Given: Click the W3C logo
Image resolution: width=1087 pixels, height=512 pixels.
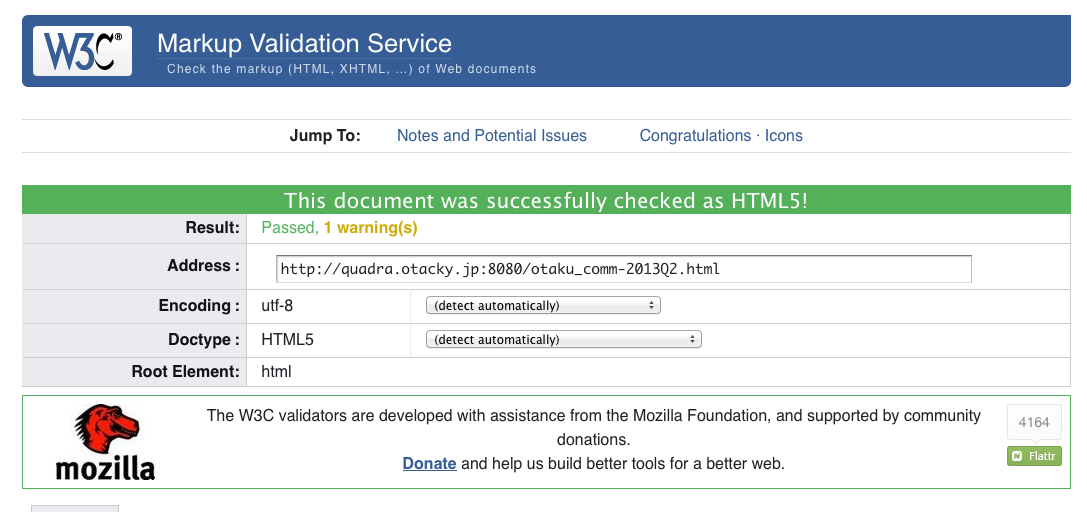Looking at the screenshot, I should click(82, 51).
